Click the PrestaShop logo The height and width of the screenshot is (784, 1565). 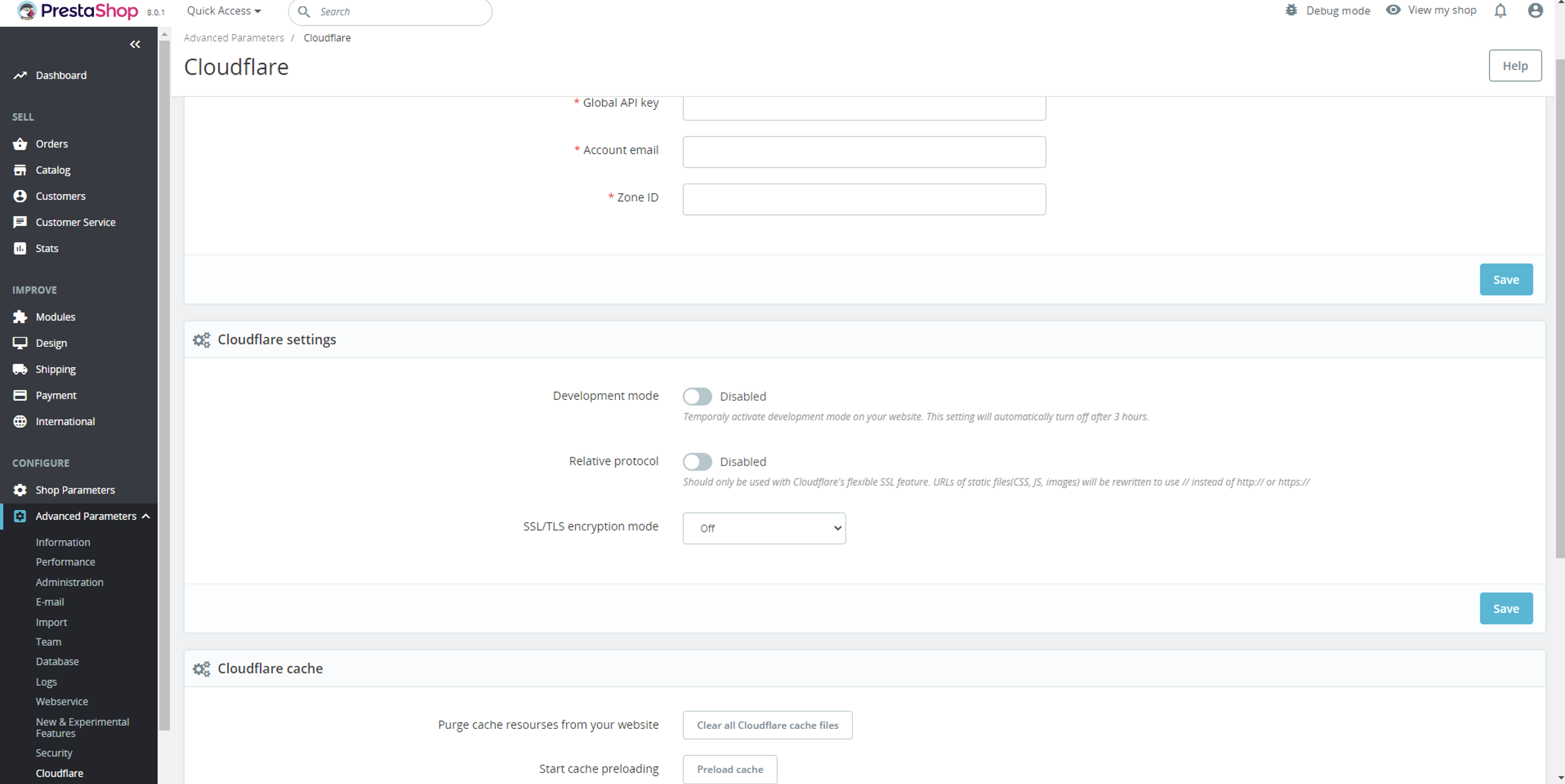point(79,10)
